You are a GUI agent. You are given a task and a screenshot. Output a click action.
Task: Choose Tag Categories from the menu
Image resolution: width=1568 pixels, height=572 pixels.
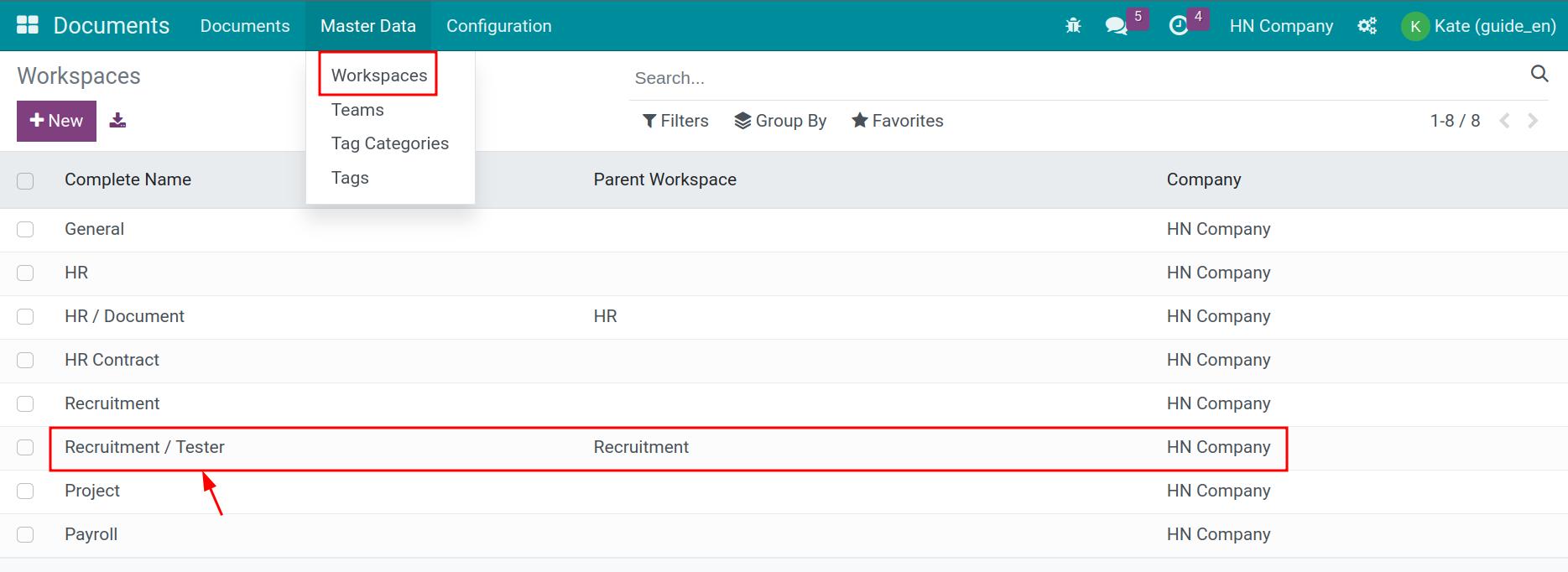tap(390, 143)
